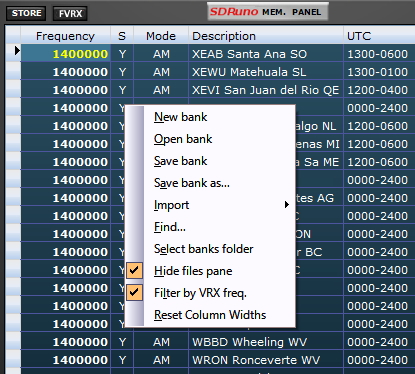Click the Description column header
The height and width of the screenshot is (374, 415).
coord(266,36)
